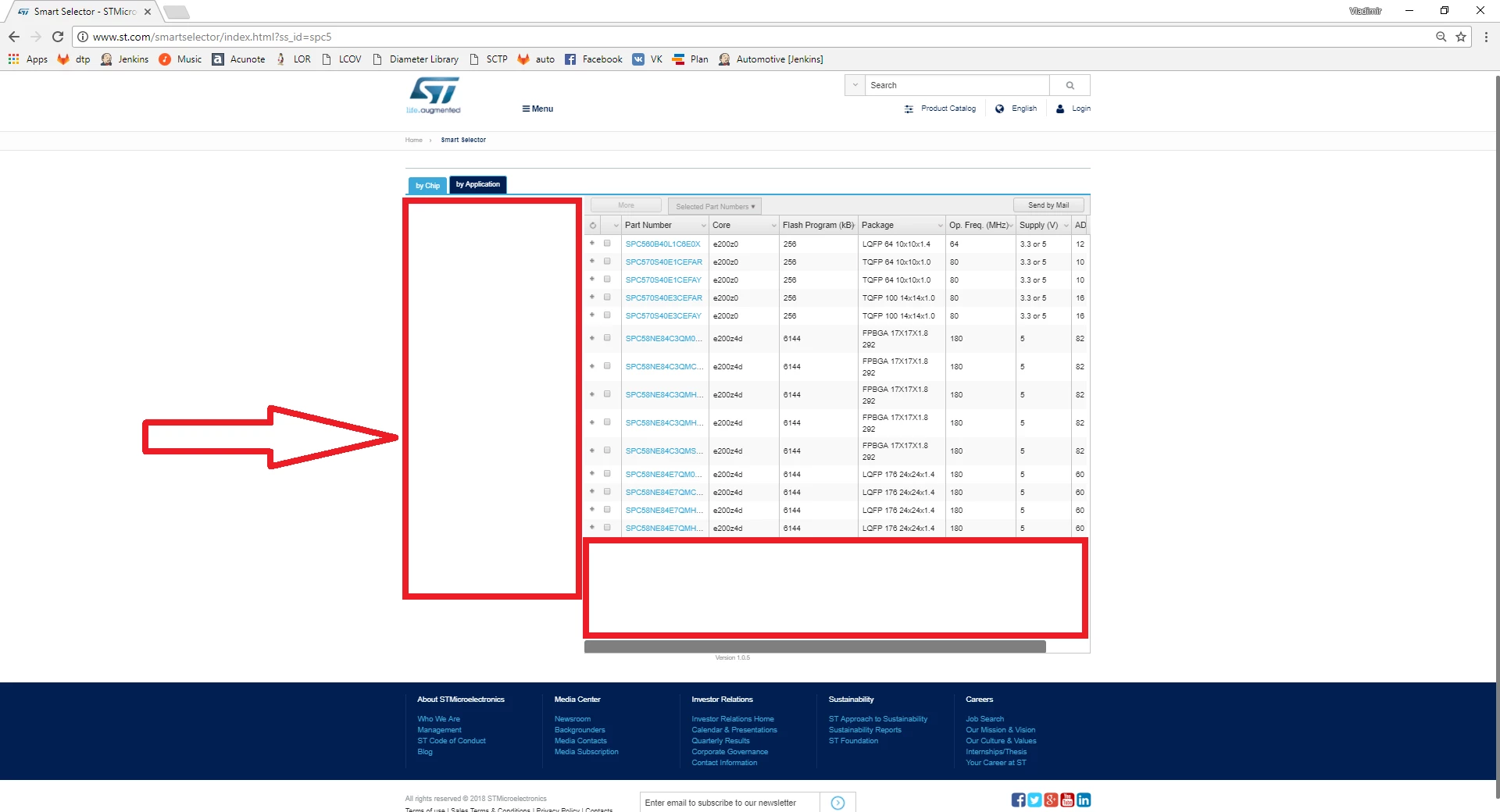This screenshot has width=1500, height=812.
Task: Expand details for the SPC58NE84E7QMC row
Action: pos(592,492)
